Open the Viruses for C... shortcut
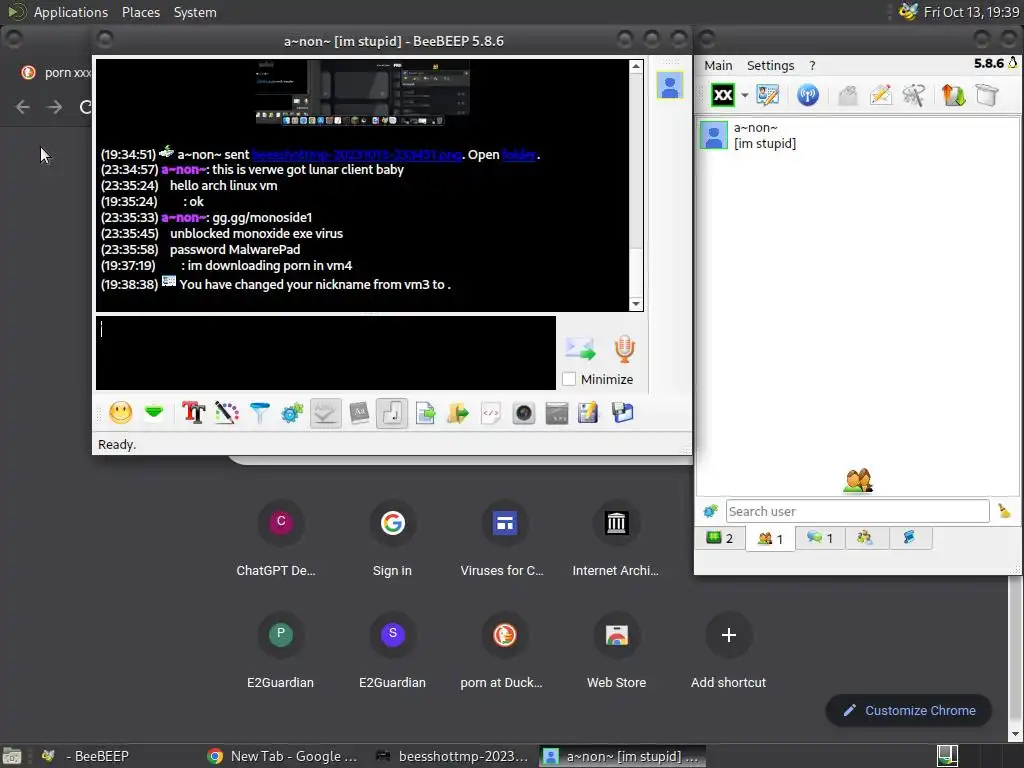Image resolution: width=1024 pixels, height=768 pixels. (x=504, y=537)
